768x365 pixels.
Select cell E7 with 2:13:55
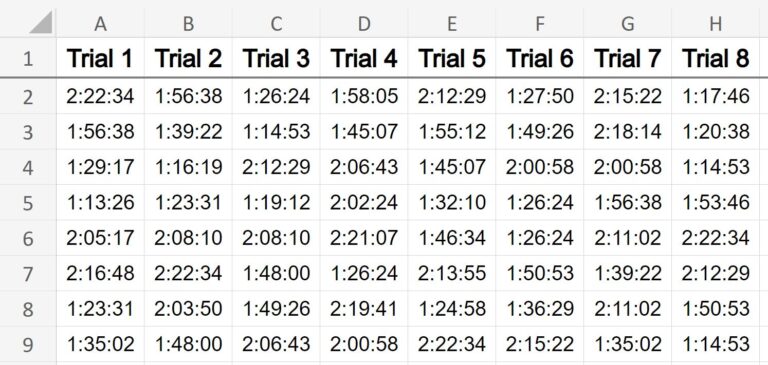(x=452, y=273)
